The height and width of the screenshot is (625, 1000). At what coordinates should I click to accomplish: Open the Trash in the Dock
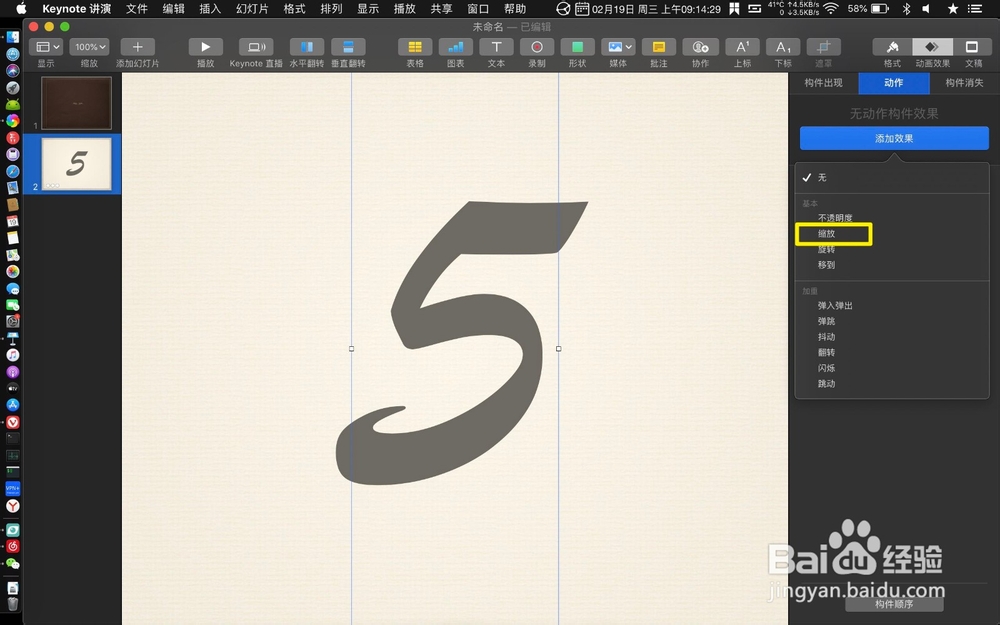[x=12, y=604]
